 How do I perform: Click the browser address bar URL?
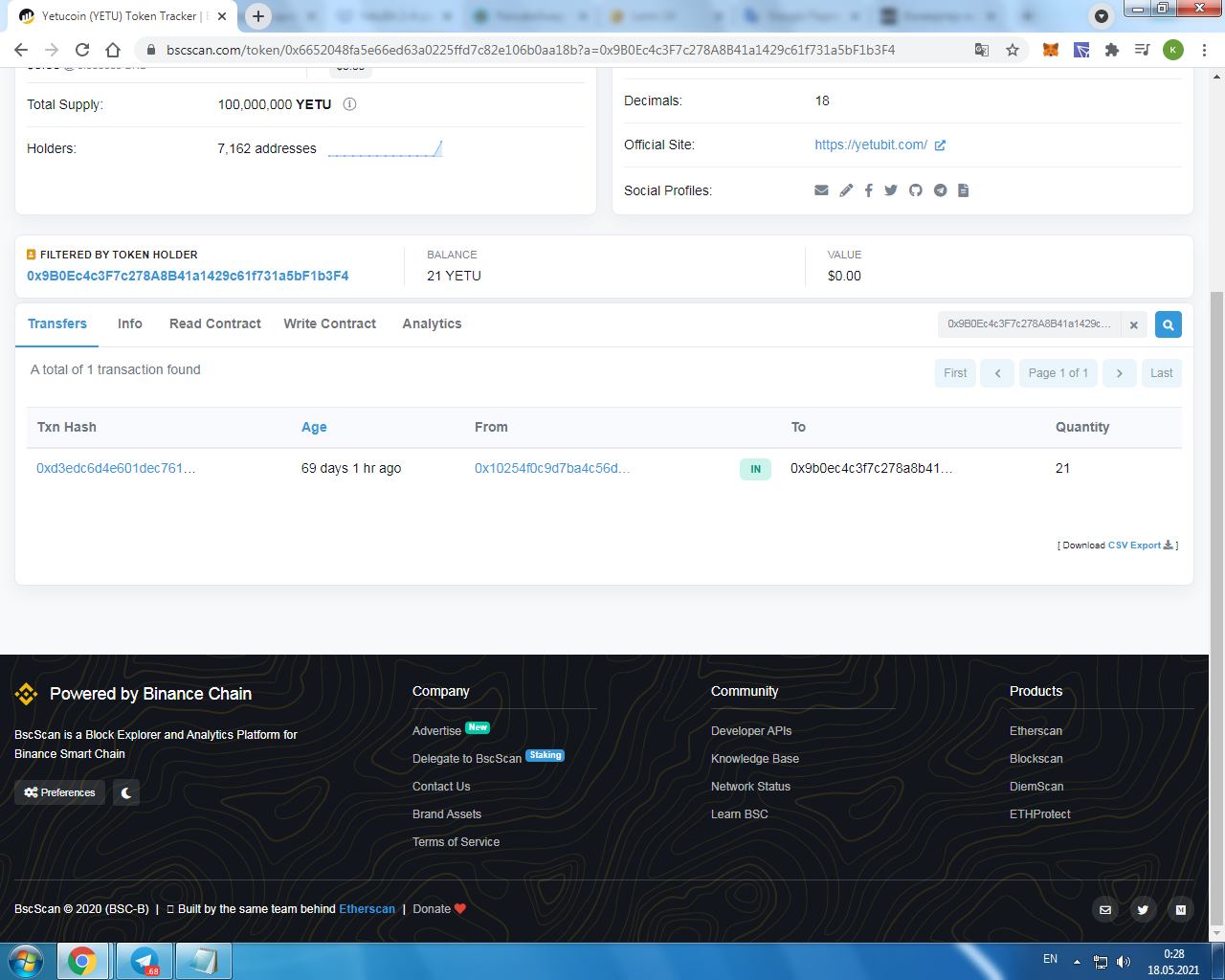tap(531, 50)
